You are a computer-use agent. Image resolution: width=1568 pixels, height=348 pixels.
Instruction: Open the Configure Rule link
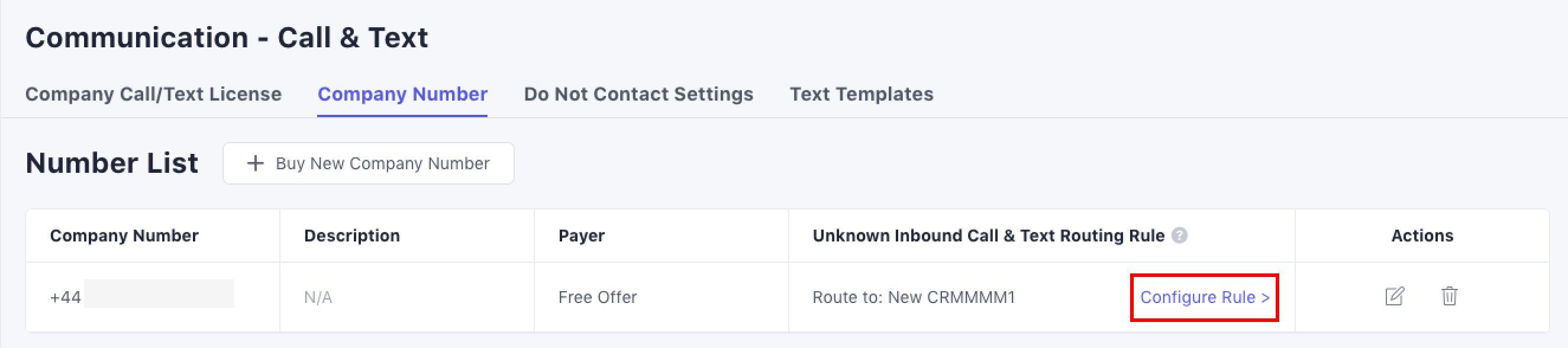click(1204, 298)
